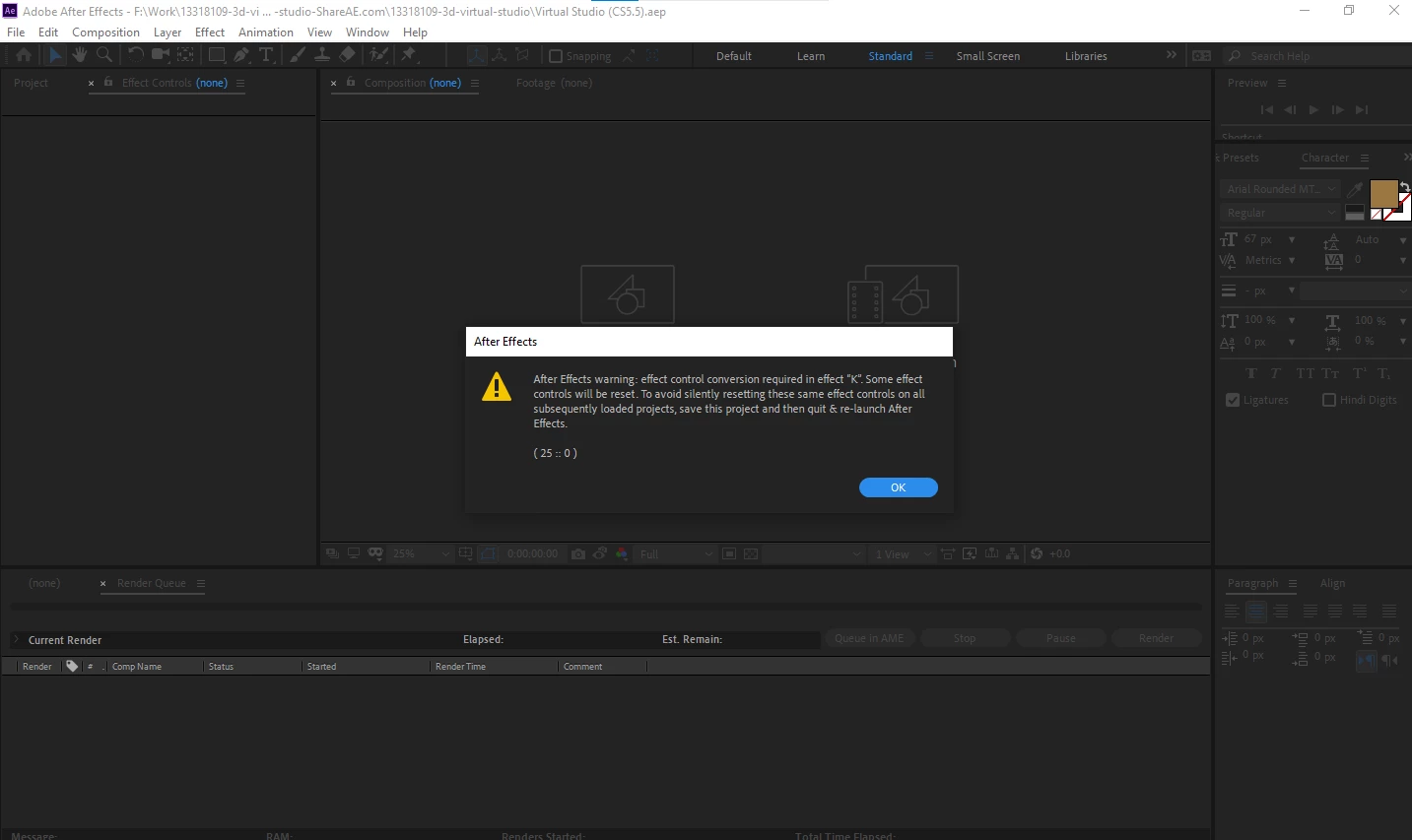Click the Stop button in Render Queue
This screenshot has width=1412, height=840.
[965, 638]
